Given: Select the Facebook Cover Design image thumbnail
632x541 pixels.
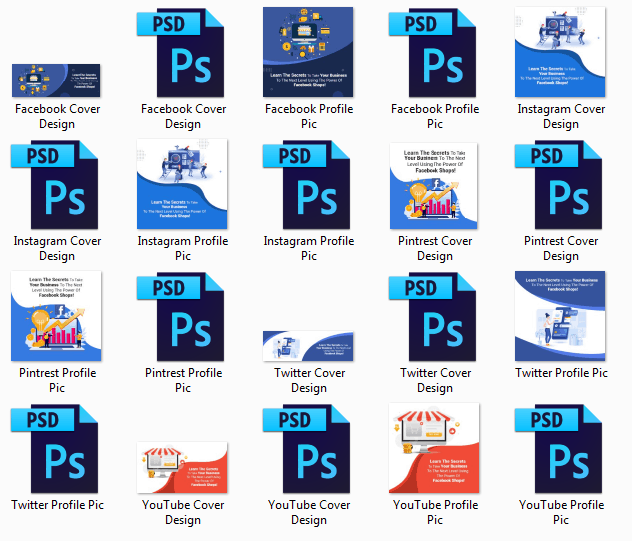Looking at the screenshot, I should point(56,81).
